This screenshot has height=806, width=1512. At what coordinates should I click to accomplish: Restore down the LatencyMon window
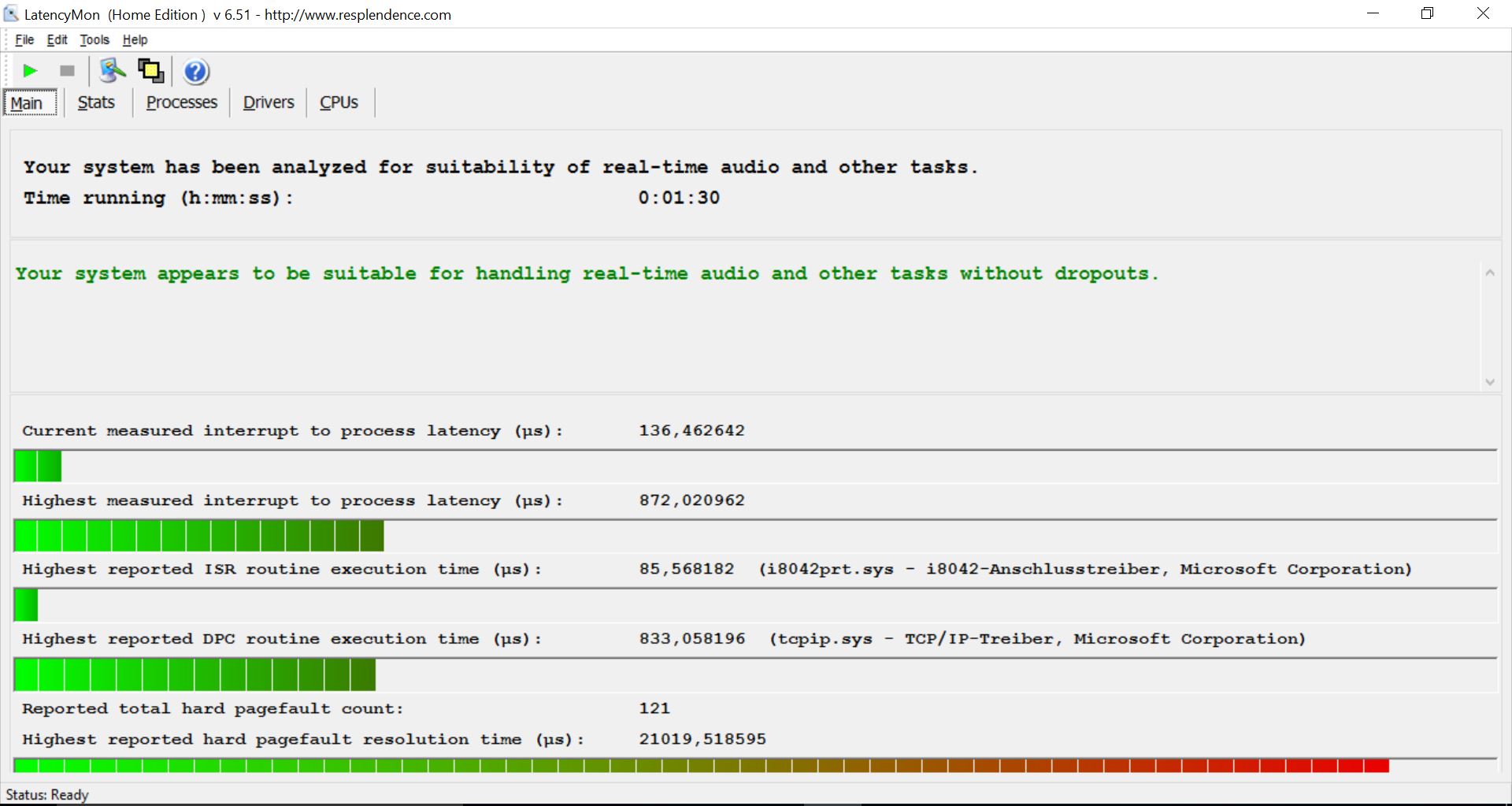point(1428,13)
